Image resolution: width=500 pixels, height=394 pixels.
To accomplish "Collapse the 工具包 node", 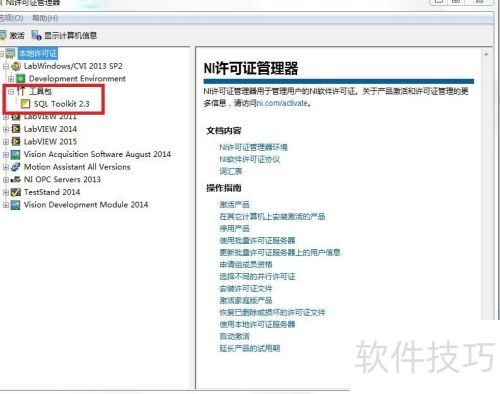I will [11, 91].
